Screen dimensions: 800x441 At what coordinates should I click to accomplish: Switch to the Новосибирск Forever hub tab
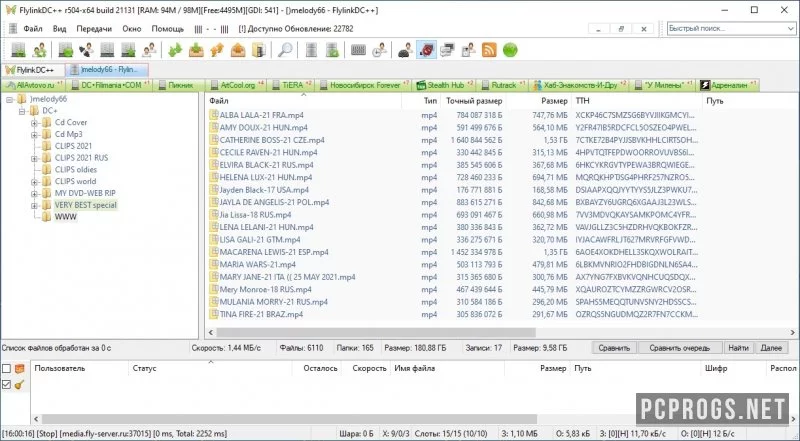(x=364, y=85)
